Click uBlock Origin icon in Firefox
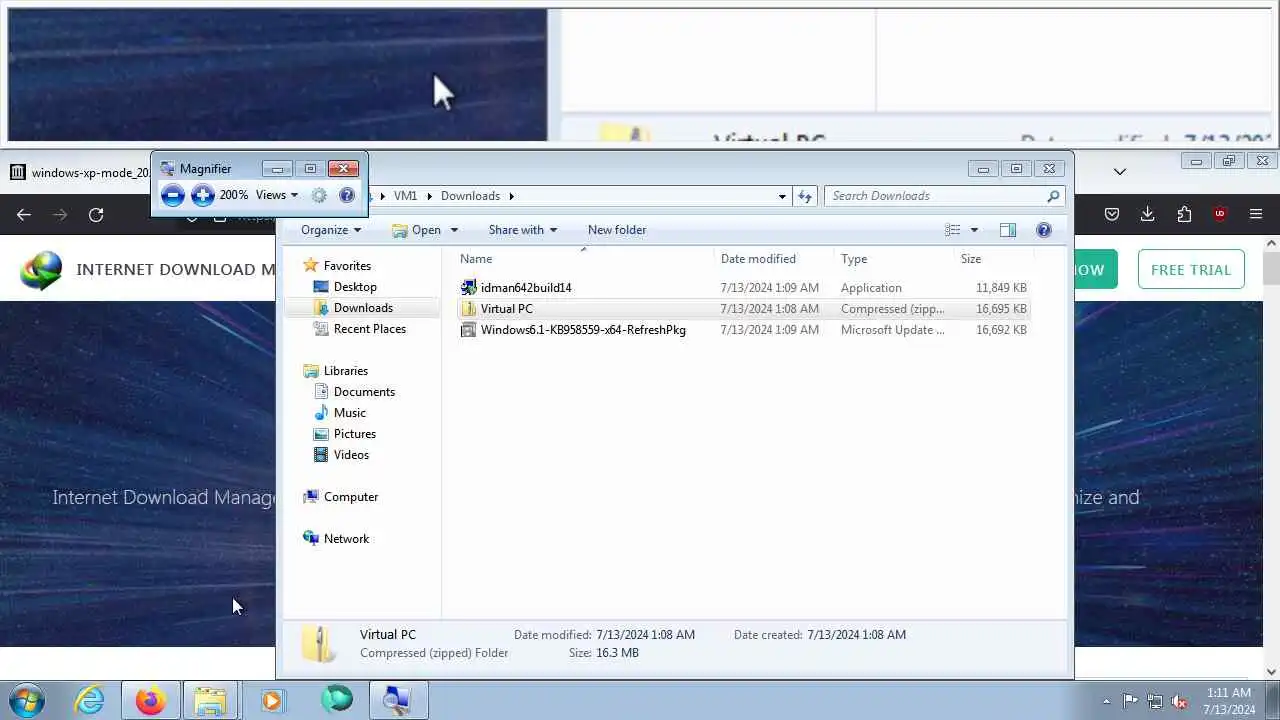This screenshot has height=720, width=1280. (1220, 214)
